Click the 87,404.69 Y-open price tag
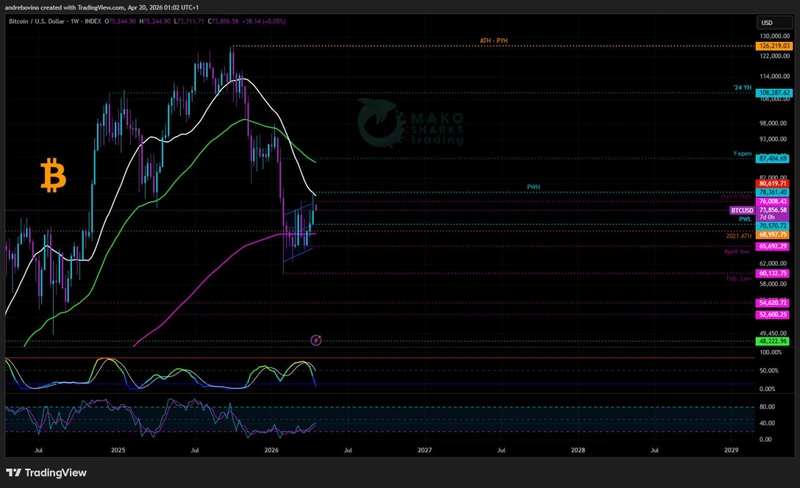 pyautogui.click(x=774, y=158)
